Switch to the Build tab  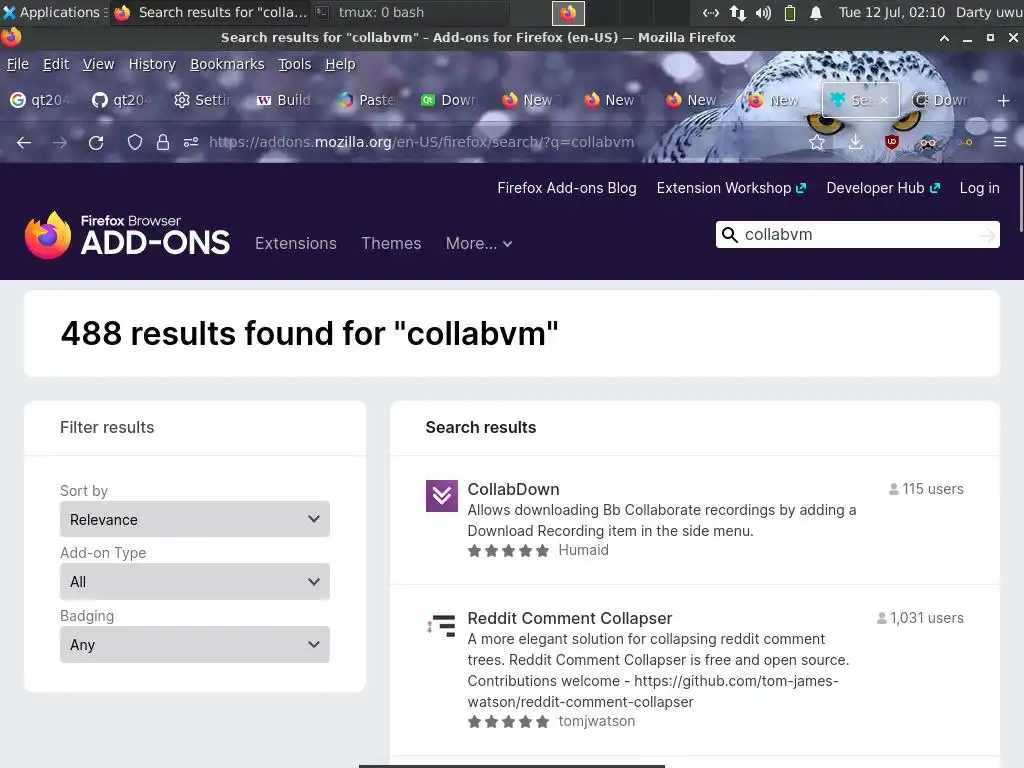coord(284,100)
